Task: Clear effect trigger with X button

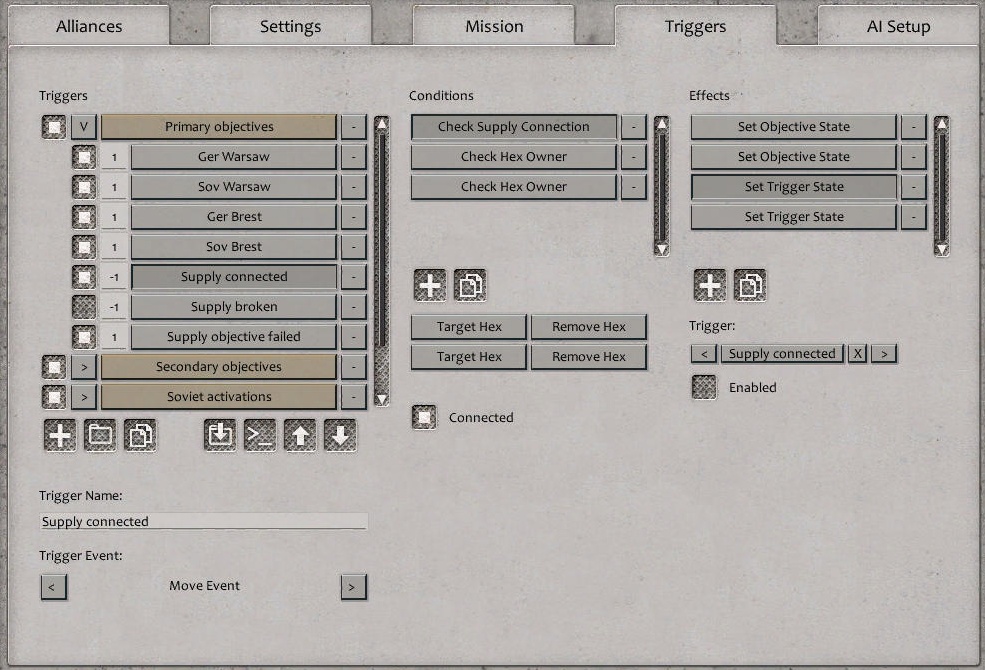Action: (857, 354)
